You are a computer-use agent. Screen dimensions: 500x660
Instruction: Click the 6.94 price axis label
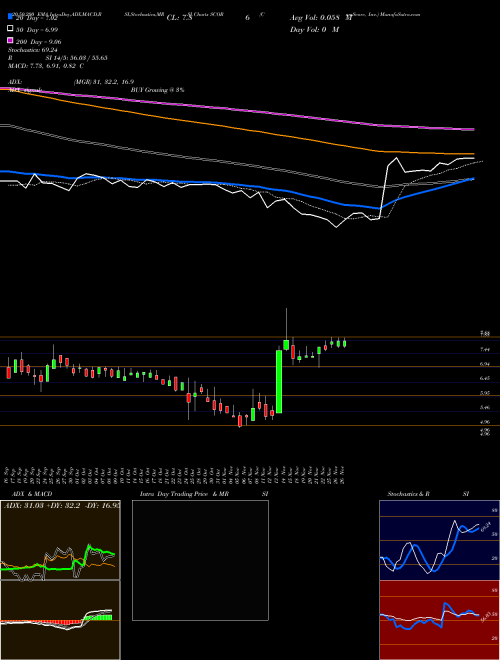point(484,364)
